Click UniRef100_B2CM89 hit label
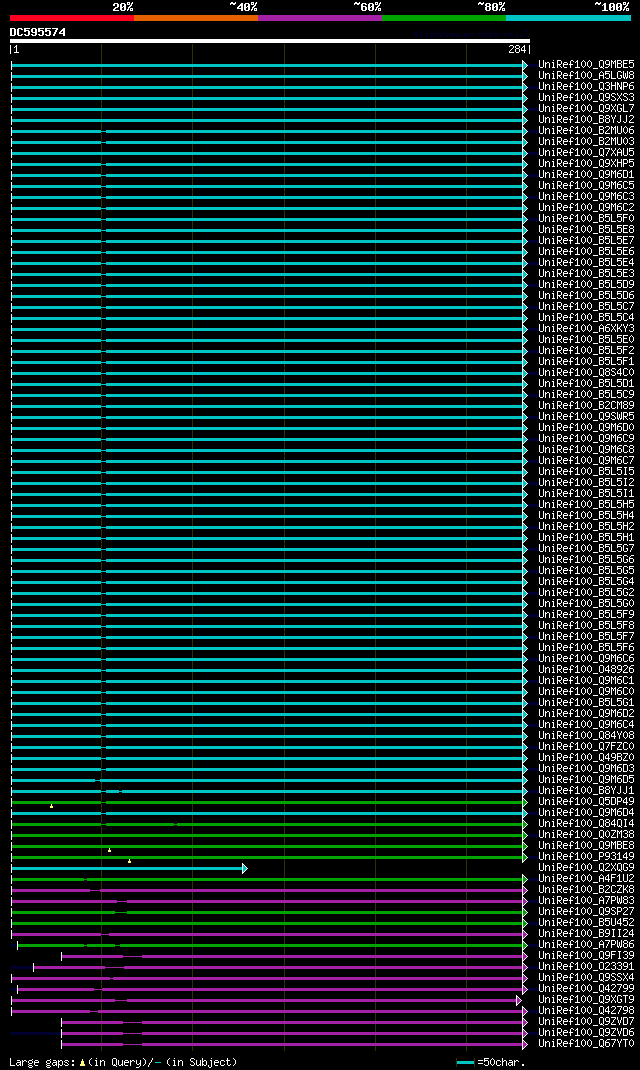The width and height of the screenshot is (640, 1070). point(586,405)
